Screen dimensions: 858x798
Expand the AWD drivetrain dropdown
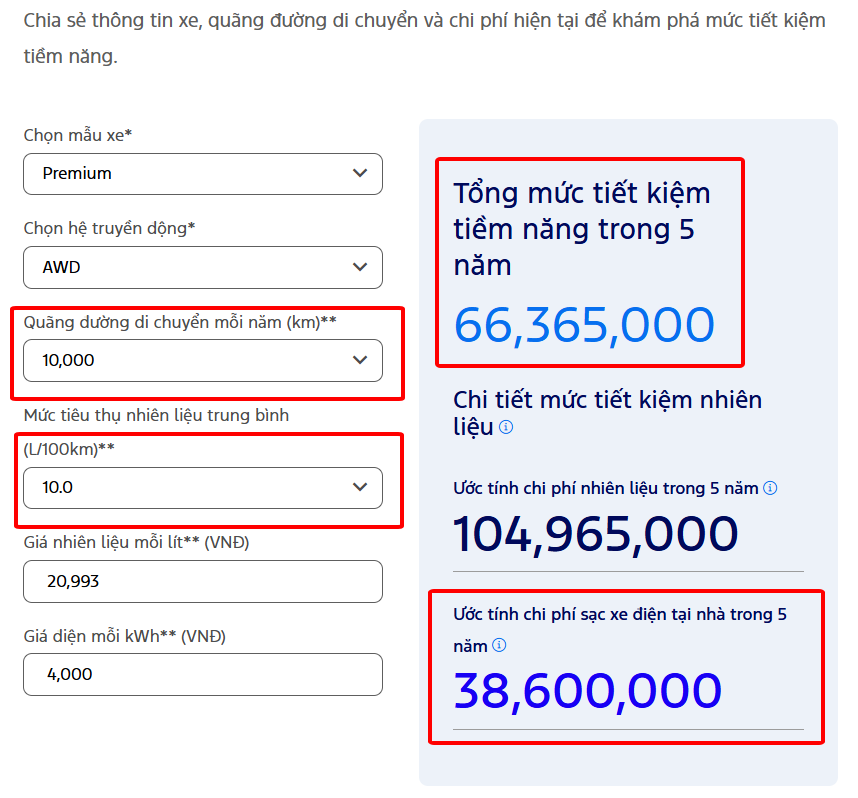[203, 267]
